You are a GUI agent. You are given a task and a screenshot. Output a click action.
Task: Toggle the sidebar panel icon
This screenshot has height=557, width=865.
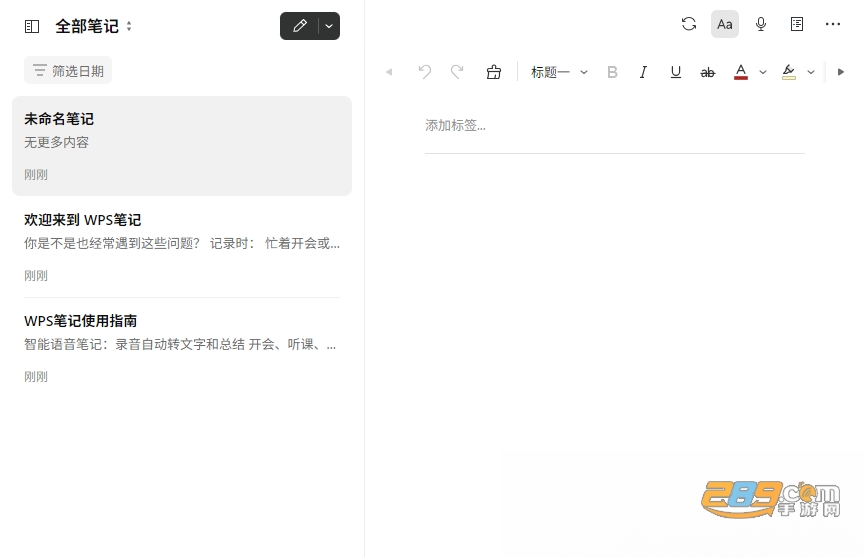32,26
